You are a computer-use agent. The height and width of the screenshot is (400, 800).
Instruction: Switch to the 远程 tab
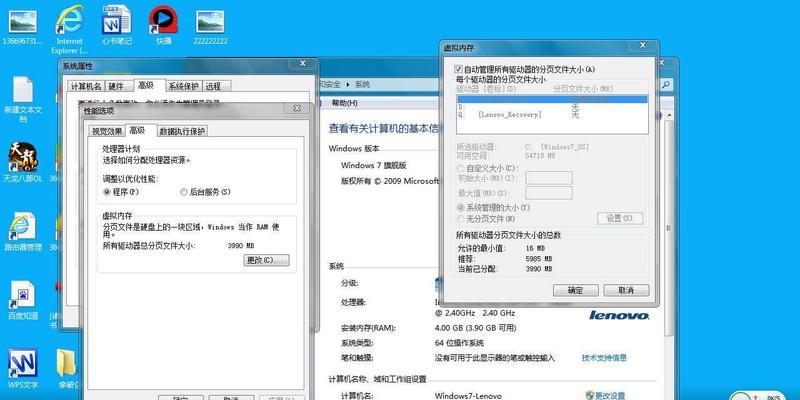[x=215, y=86]
